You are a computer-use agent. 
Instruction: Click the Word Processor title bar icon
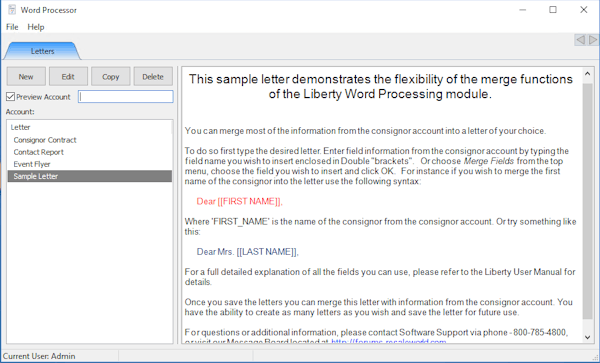[x=12, y=10]
